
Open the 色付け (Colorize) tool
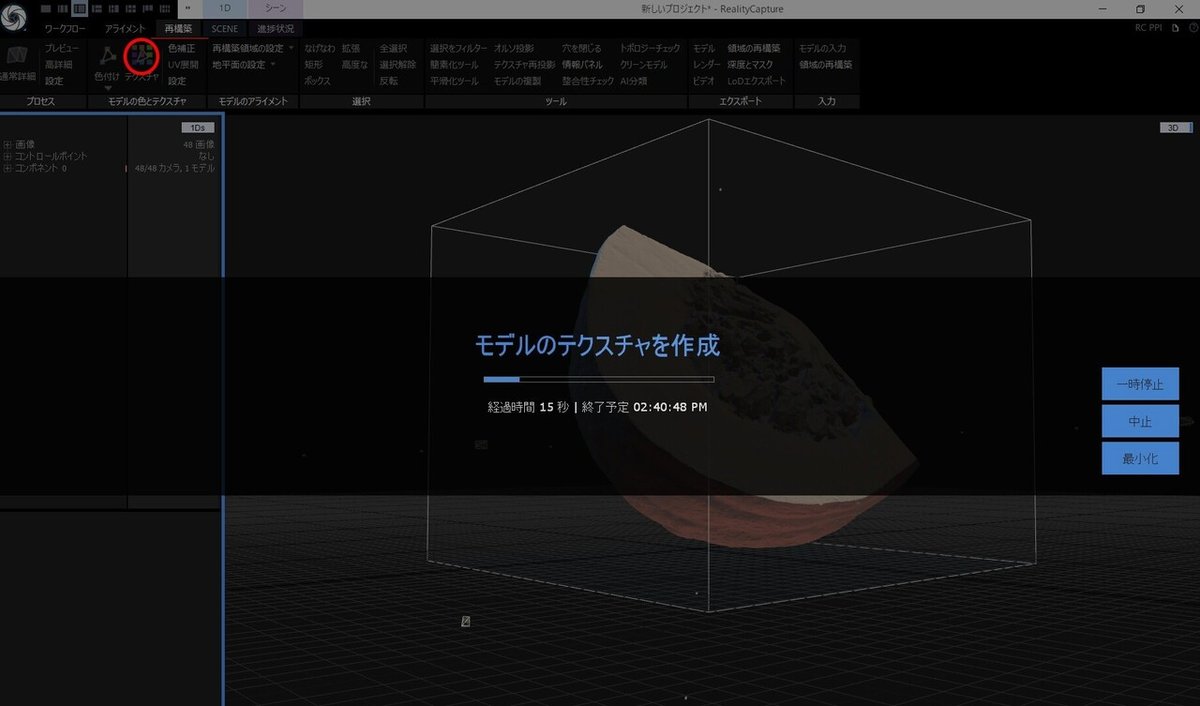pos(105,57)
